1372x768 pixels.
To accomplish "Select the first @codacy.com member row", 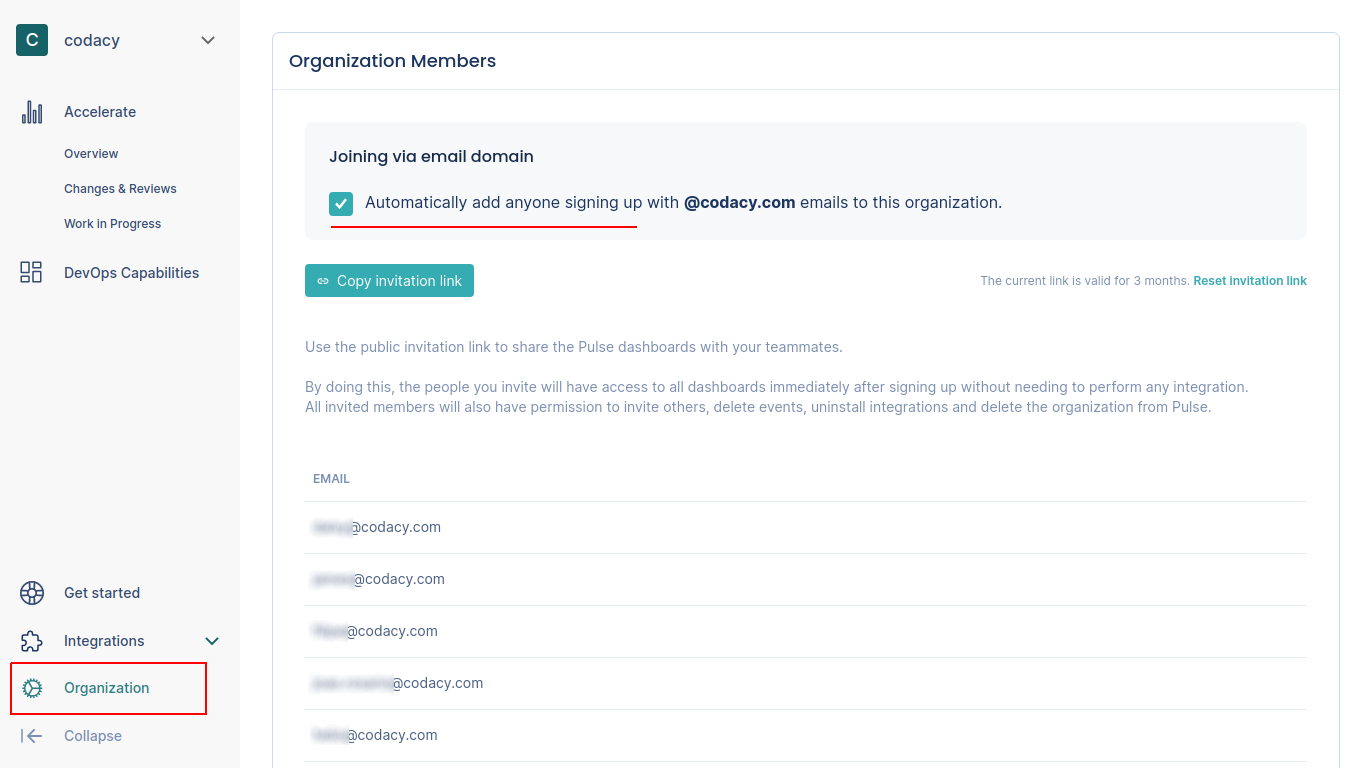I will point(805,527).
